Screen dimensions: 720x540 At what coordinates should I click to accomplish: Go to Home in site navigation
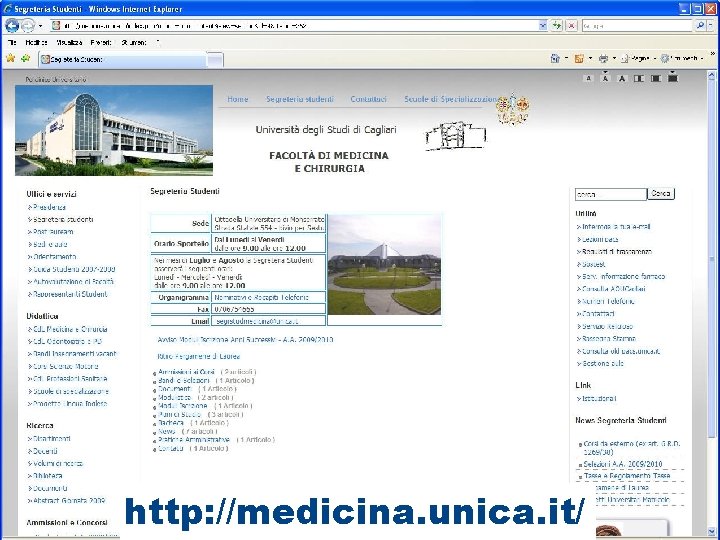[x=237, y=99]
